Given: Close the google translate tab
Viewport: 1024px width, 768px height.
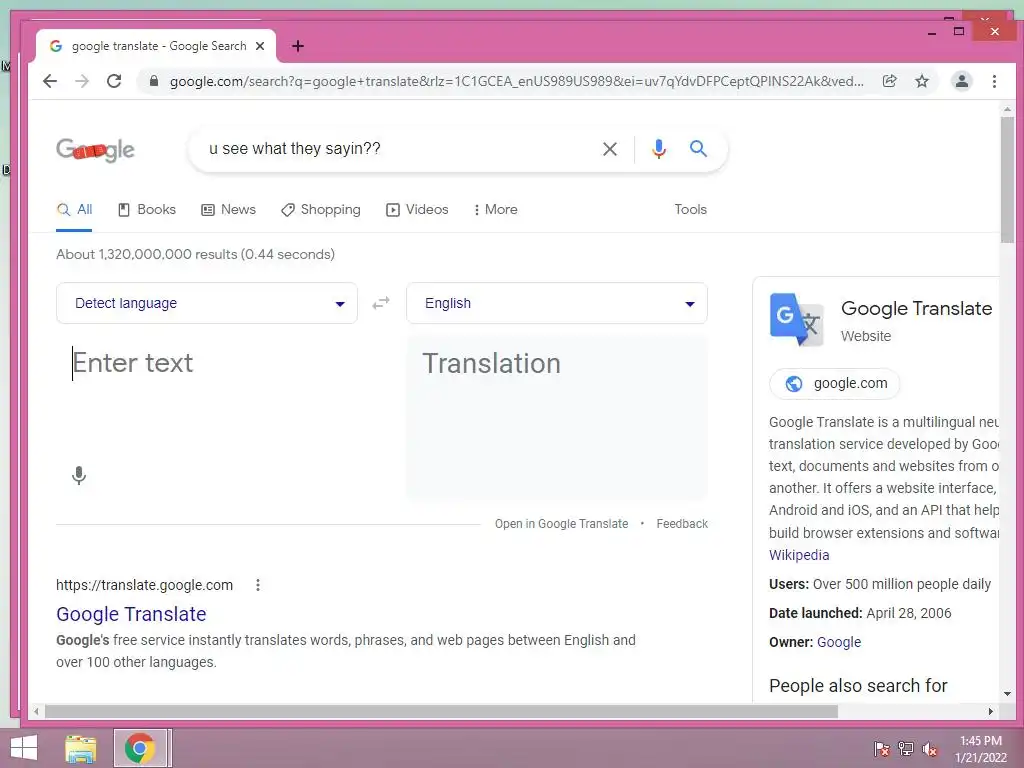Looking at the screenshot, I should point(260,46).
